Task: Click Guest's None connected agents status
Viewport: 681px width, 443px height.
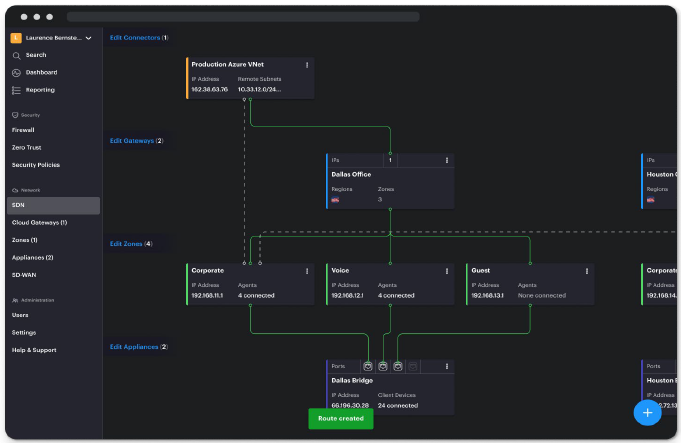Action: tap(542, 296)
